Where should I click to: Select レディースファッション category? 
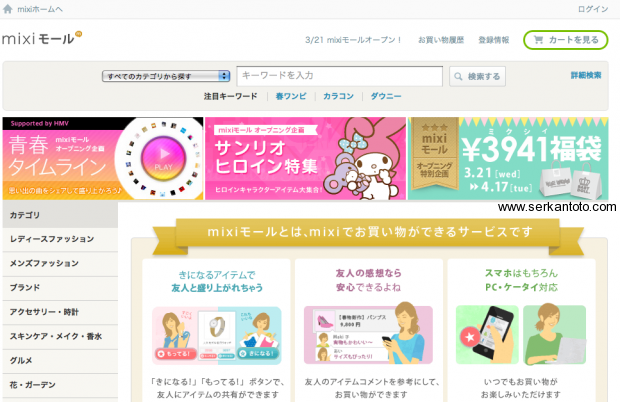60,239
